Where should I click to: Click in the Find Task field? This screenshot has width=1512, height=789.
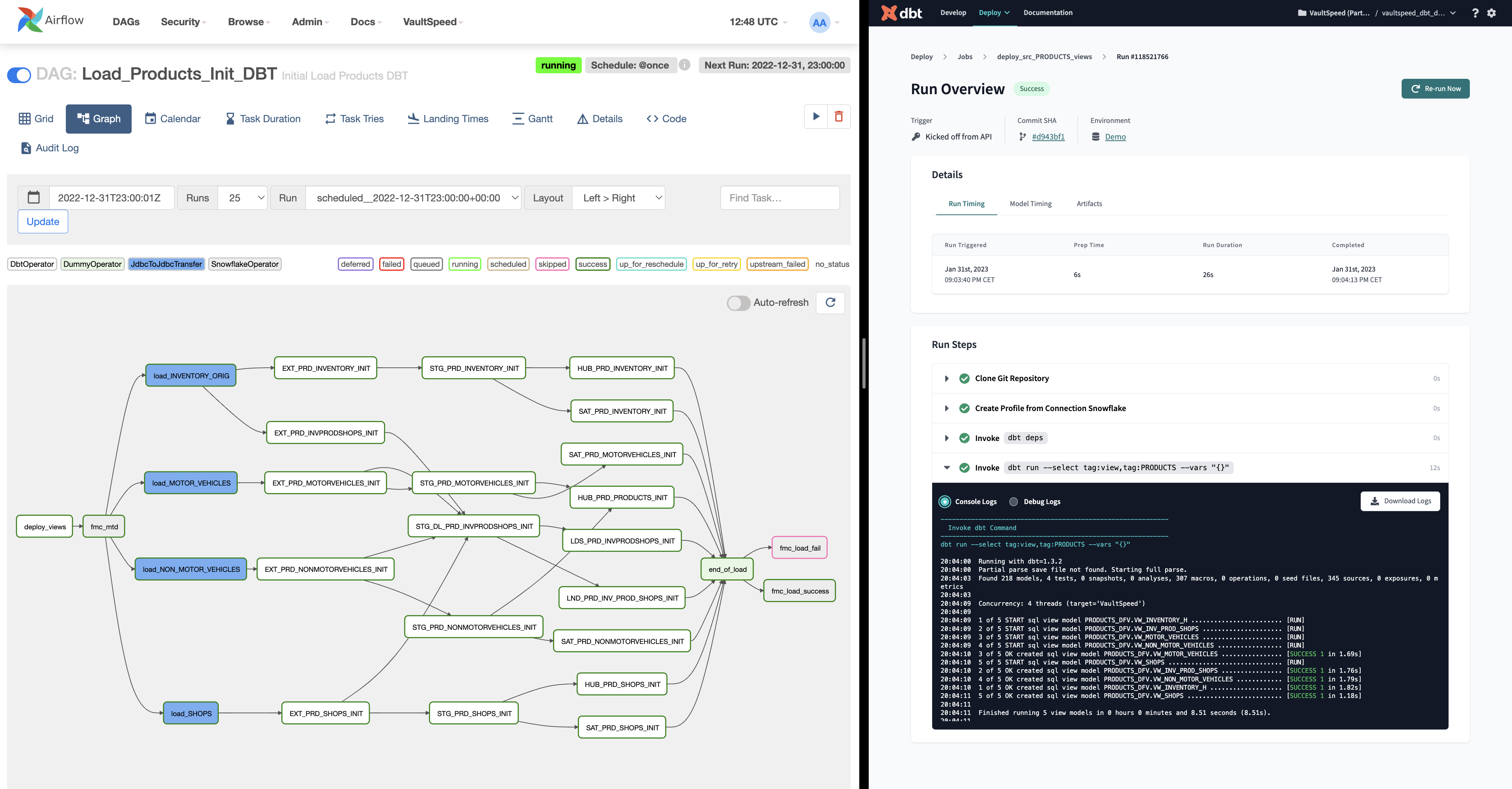tap(780, 198)
